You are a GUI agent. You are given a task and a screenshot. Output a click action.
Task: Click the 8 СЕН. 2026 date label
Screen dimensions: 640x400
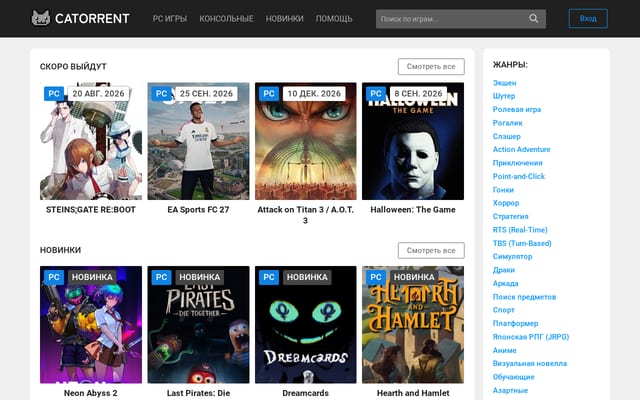[418, 93]
